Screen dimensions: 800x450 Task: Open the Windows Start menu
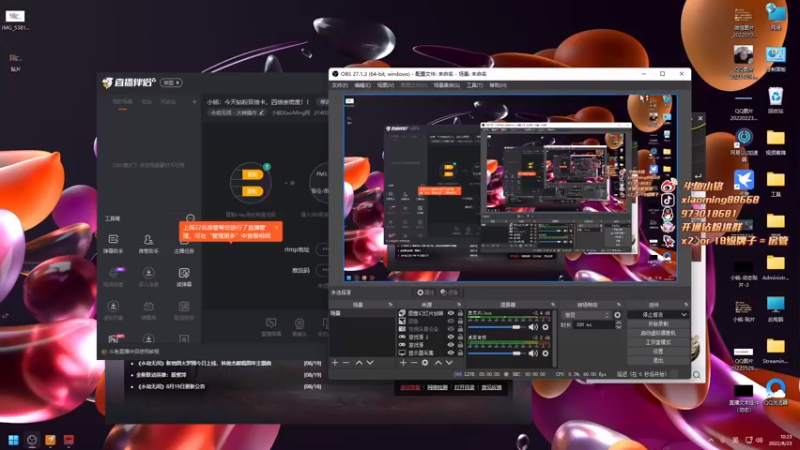click(14, 440)
